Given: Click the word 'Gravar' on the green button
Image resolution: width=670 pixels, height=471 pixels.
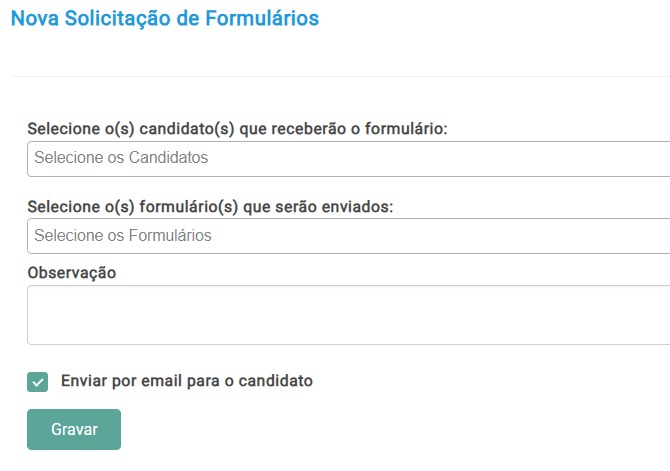Looking at the screenshot, I should [x=74, y=429].
